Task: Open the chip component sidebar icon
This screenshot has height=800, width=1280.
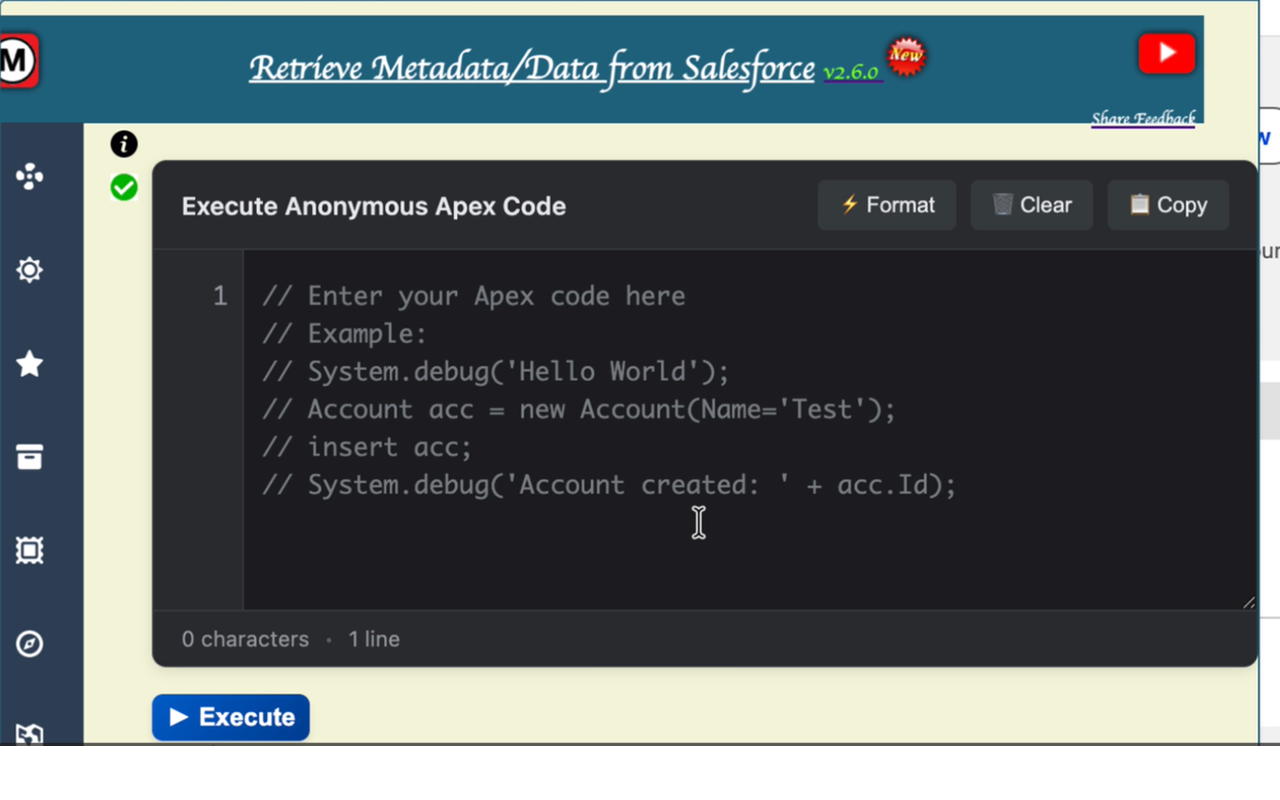Action: pyautogui.click(x=30, y=550)
